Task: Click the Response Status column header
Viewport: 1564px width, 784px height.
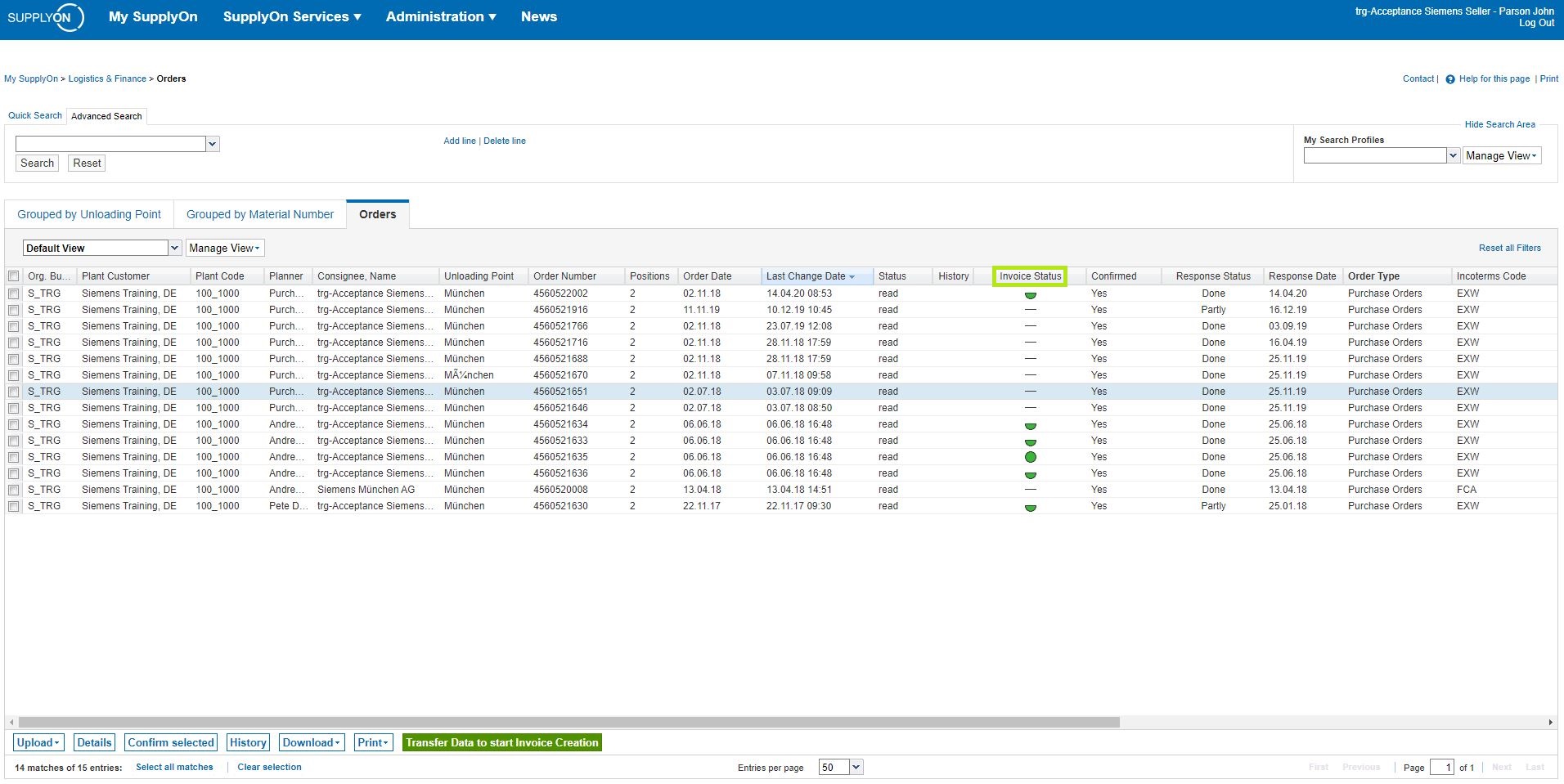Action: click(1213, 276)
